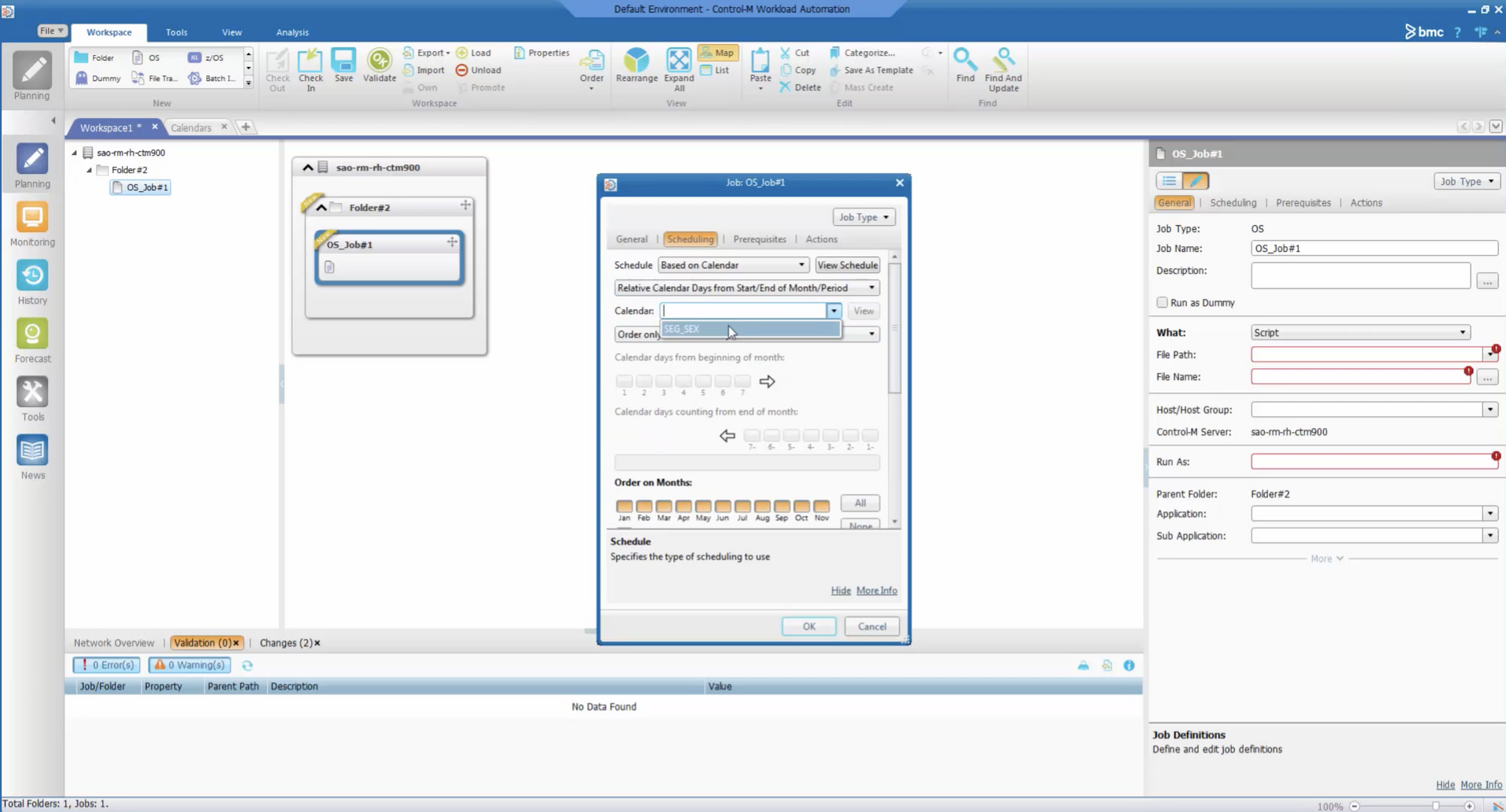Click the Find And Update icon
The width and height of the screenshot is (1506, 812).
click(x=1003, y=70)
